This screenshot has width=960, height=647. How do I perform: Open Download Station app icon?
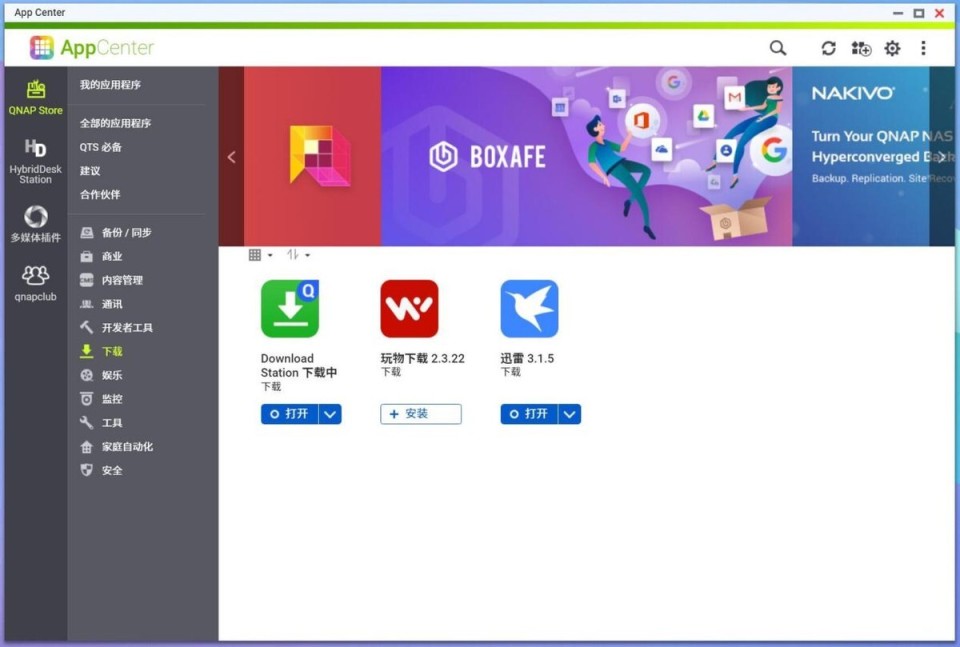[x=290, y=309]
